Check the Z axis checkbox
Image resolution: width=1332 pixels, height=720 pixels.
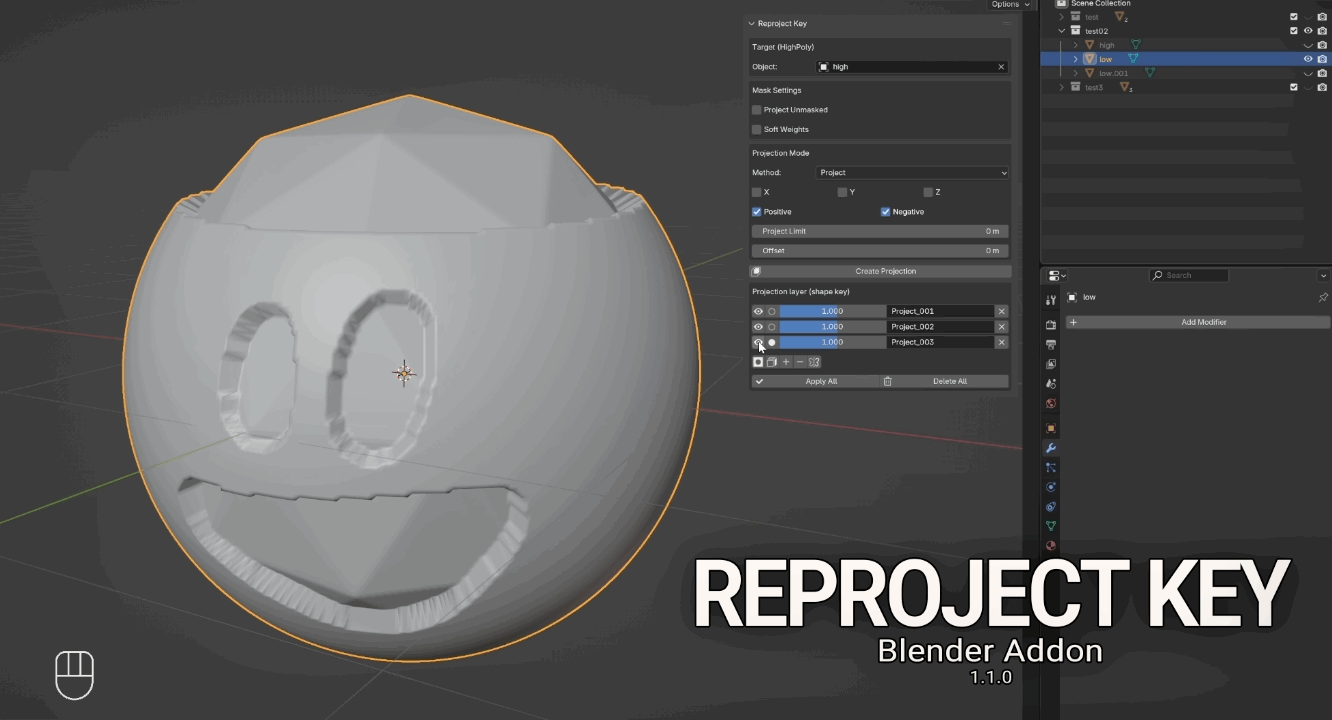pos(928,192)
